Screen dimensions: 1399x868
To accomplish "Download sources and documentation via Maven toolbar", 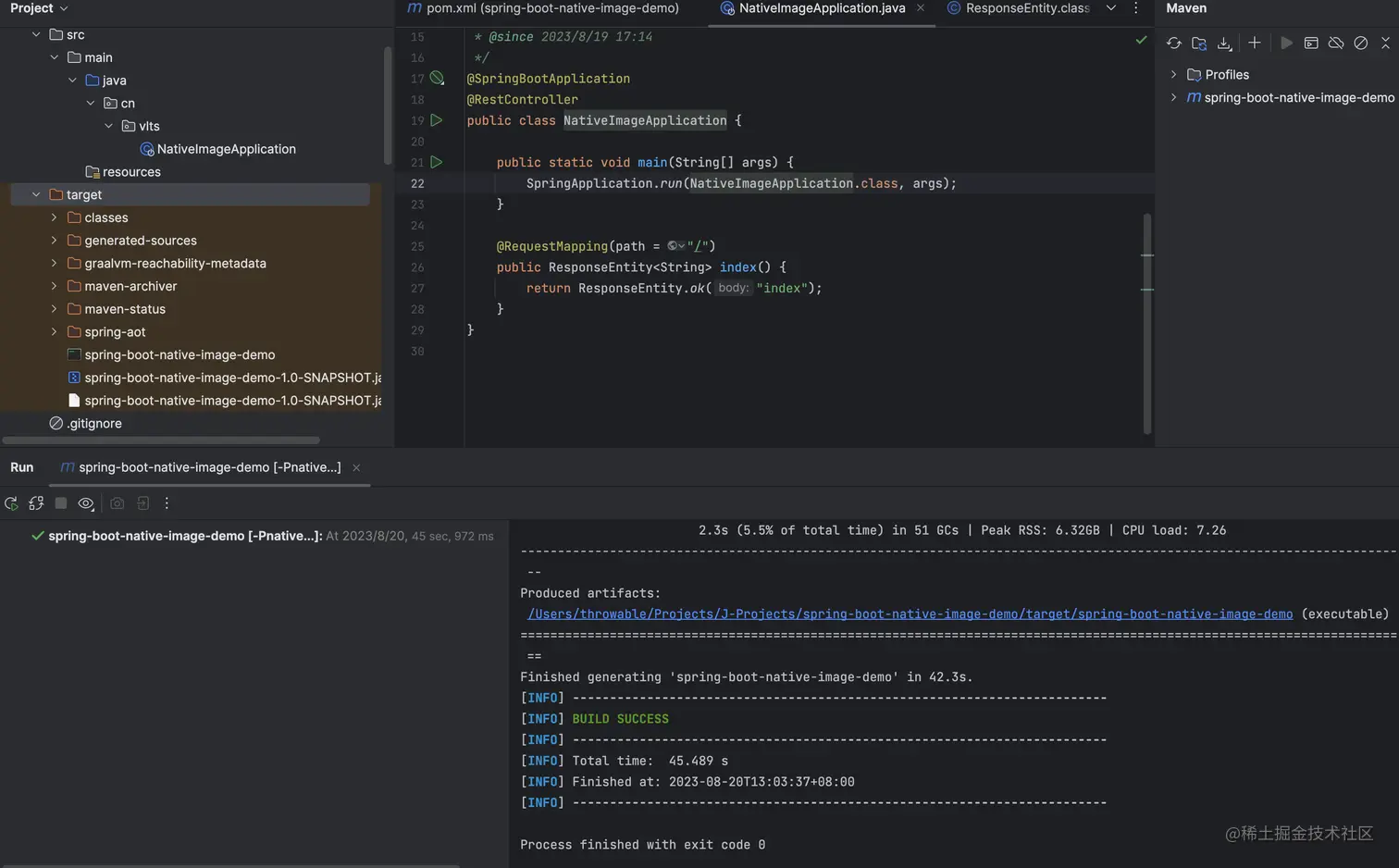I will [x=1224, y=43].
